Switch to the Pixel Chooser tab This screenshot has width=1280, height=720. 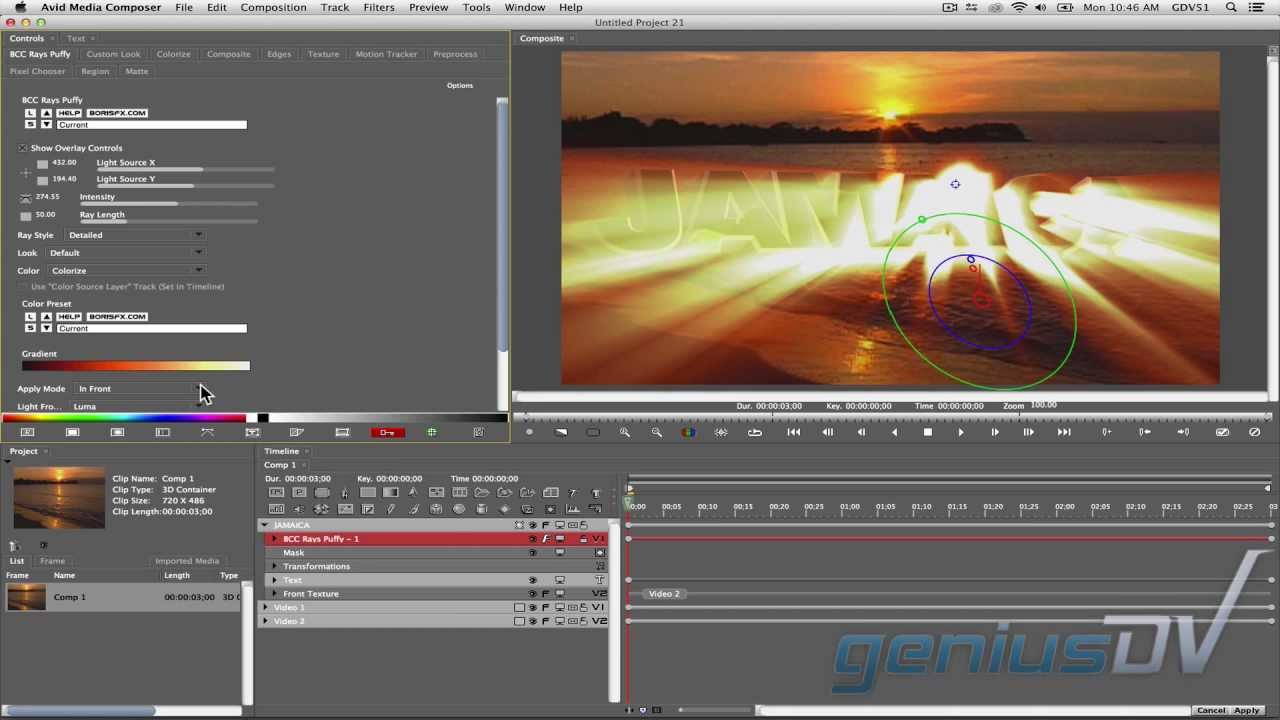37,71
